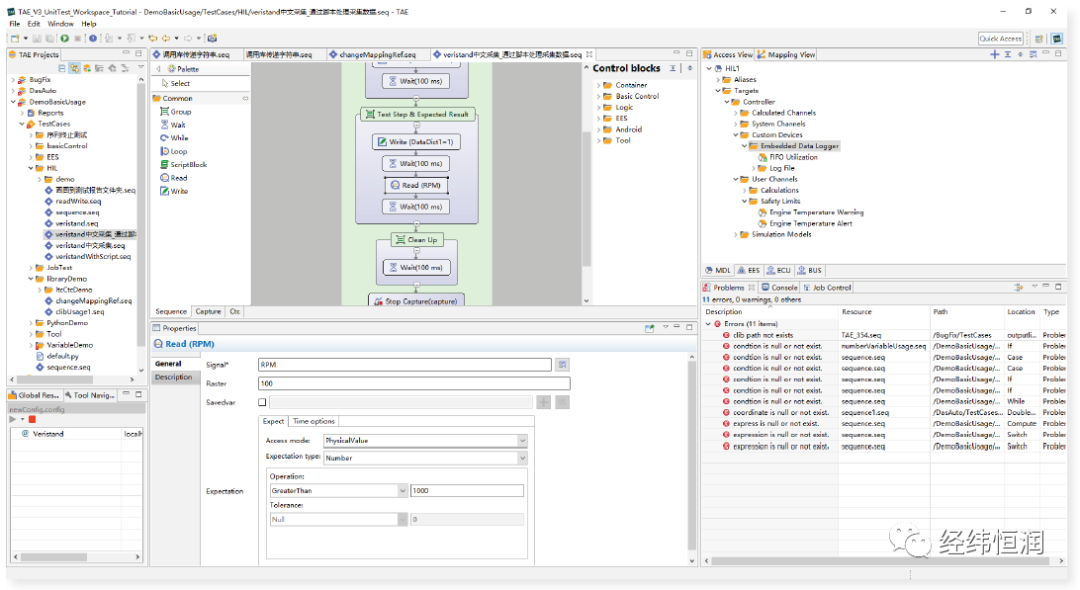1080x590 pixels.
Task: Pick the Group block in Palette
Action: pyautogui.click(x=176, y=112)
